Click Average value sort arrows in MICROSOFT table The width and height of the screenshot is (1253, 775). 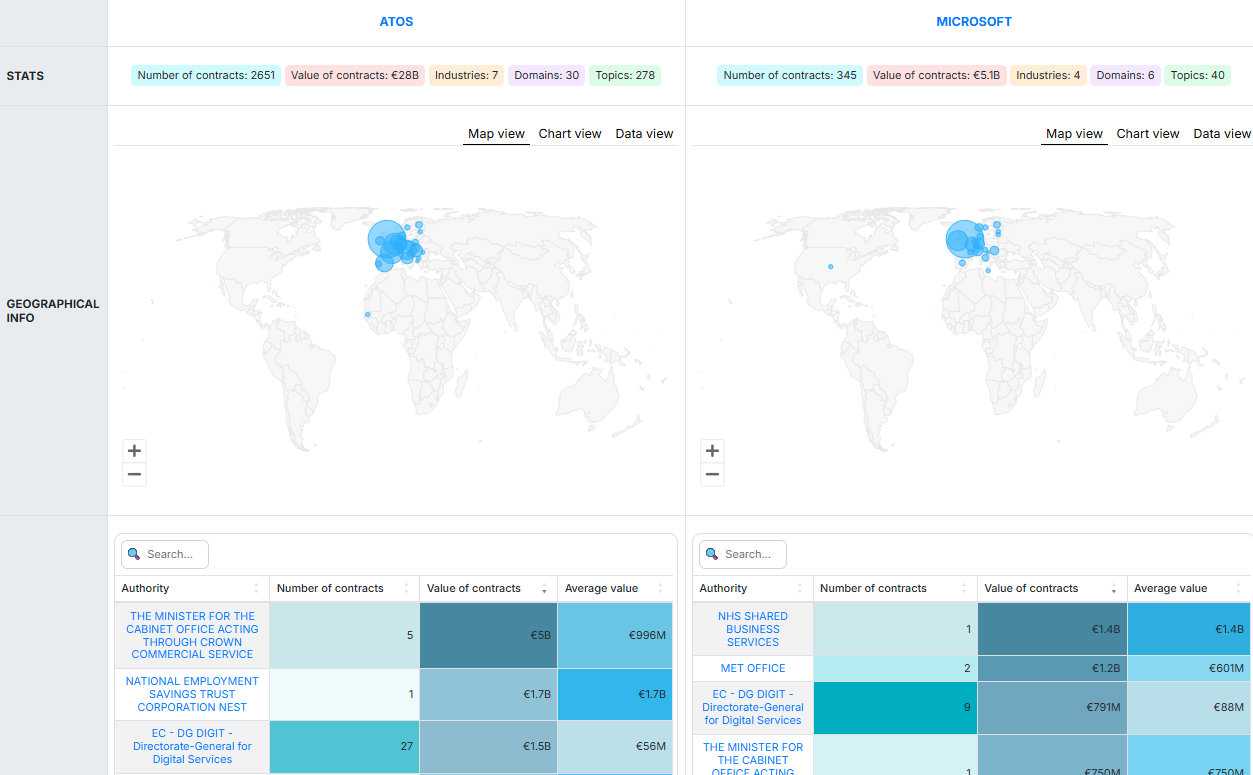tap(1240, 589)
